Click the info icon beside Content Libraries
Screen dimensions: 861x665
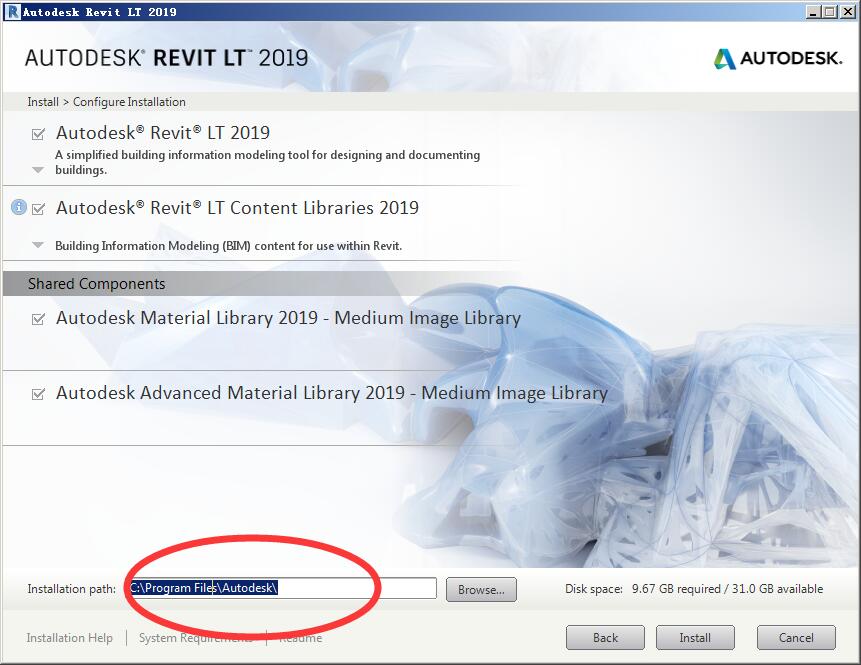[x=19, y=207]
